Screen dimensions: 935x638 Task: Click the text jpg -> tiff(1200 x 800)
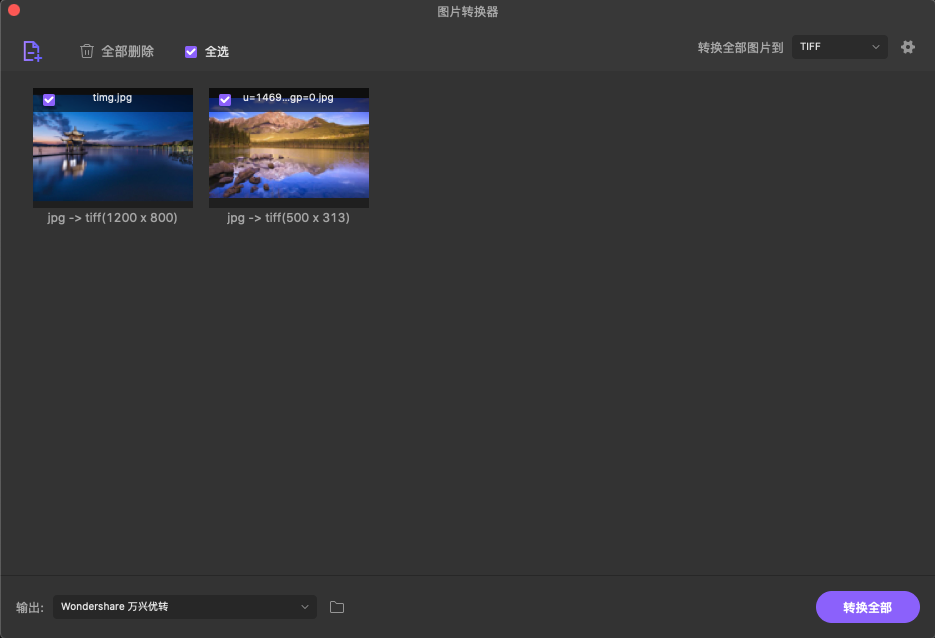click(x=113, y=218)
